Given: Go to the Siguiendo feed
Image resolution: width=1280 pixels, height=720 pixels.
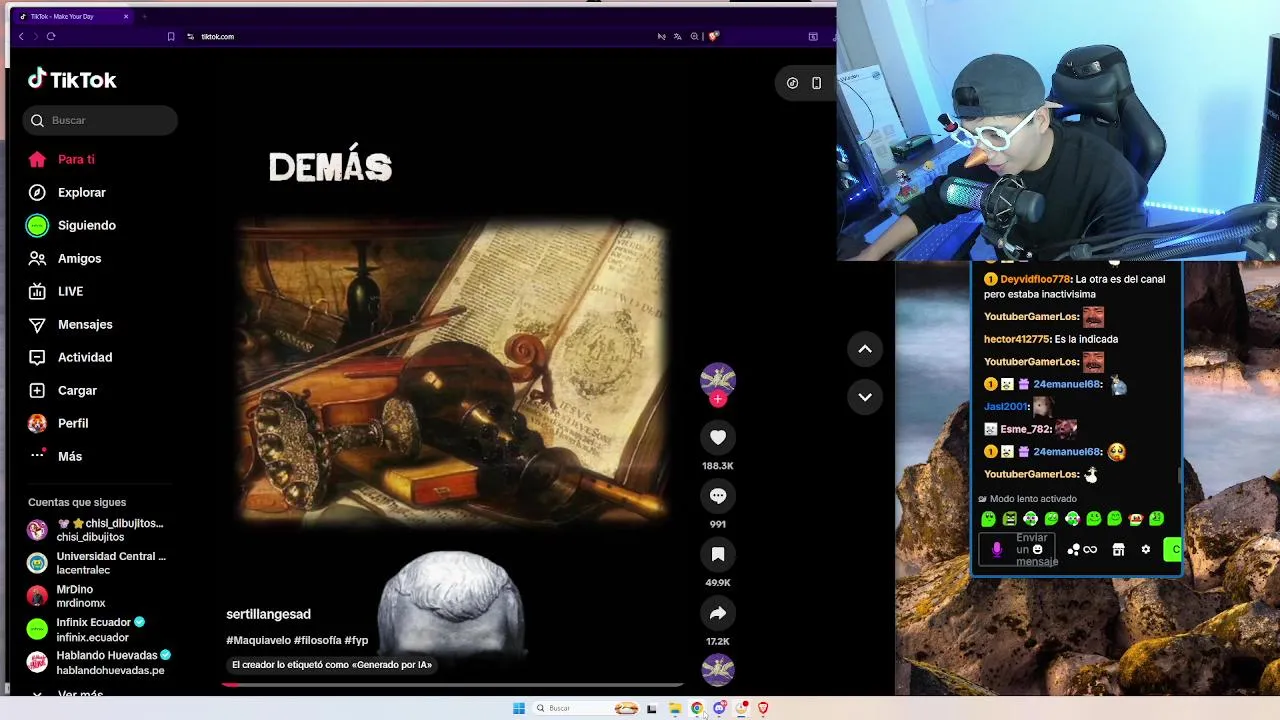Looking at the screenshot, I should [x=72, y=225].
